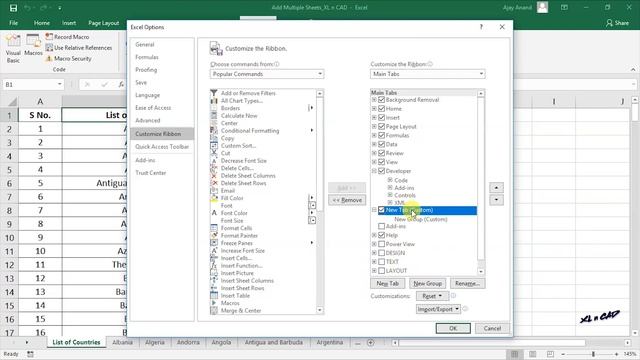
Task: Open the Name Box dropdown
Action: tap(60, 84)
